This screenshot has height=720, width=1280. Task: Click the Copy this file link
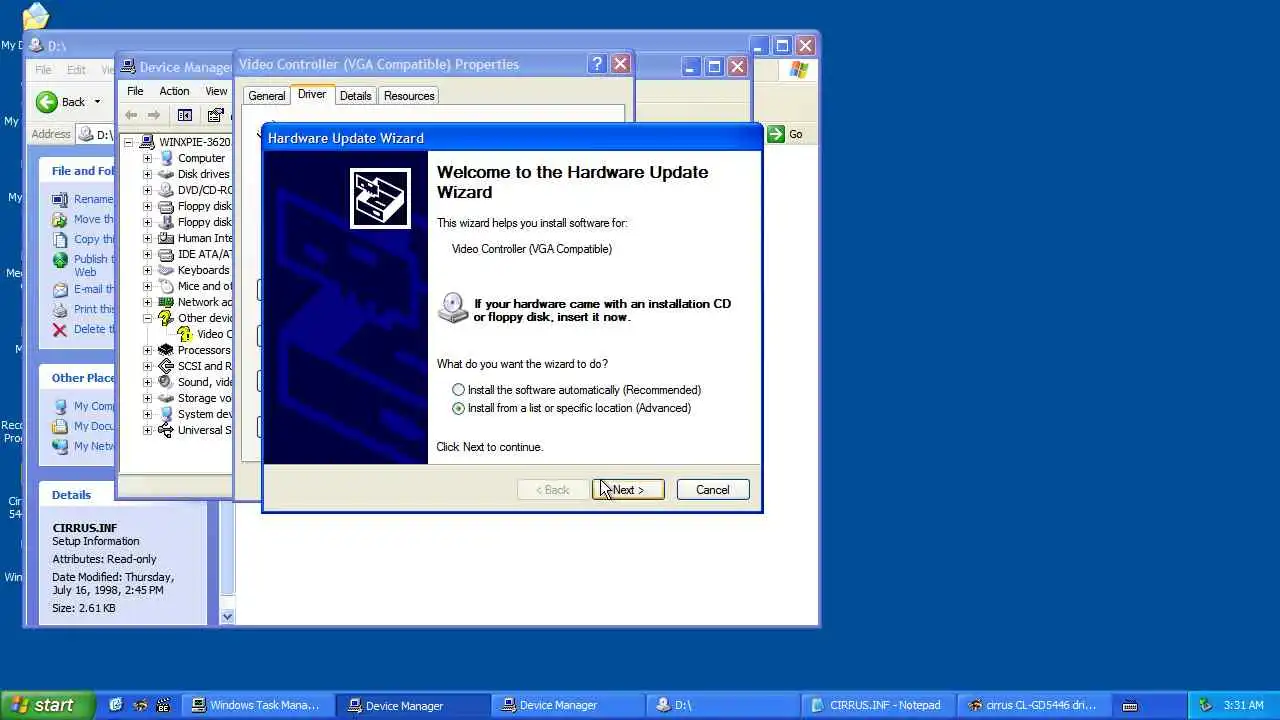coord(94,239)
